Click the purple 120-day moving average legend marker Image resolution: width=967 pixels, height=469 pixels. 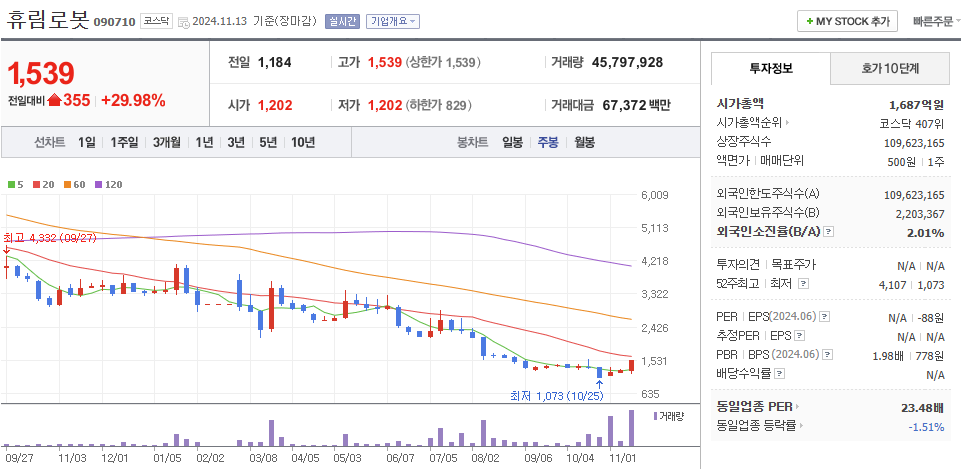click(x=98, y=185)
